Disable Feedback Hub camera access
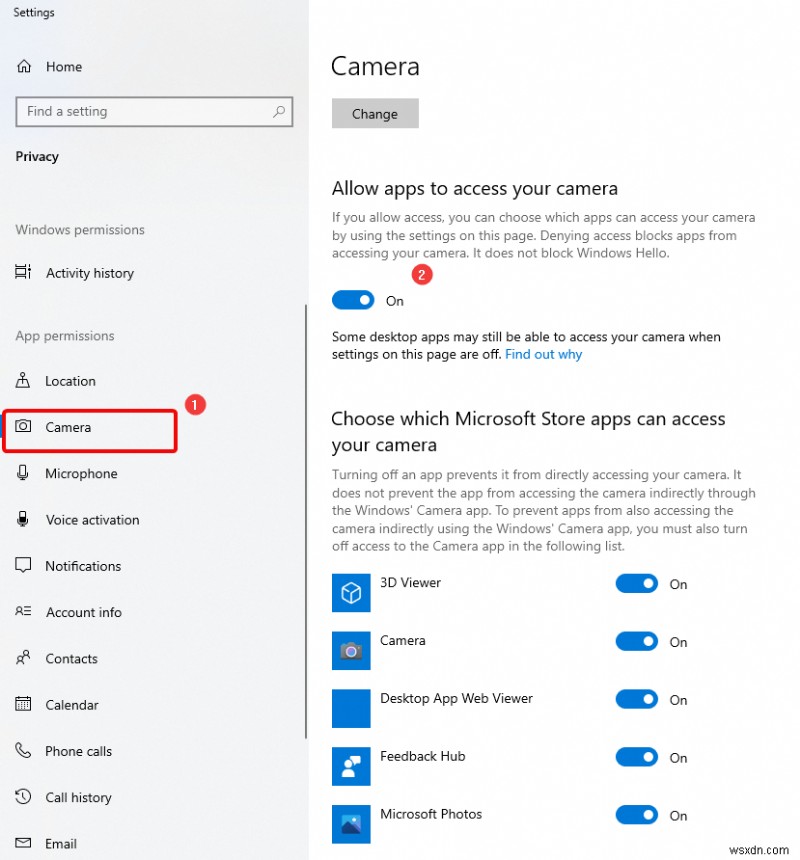800x860 pixels. coord(637,757)
